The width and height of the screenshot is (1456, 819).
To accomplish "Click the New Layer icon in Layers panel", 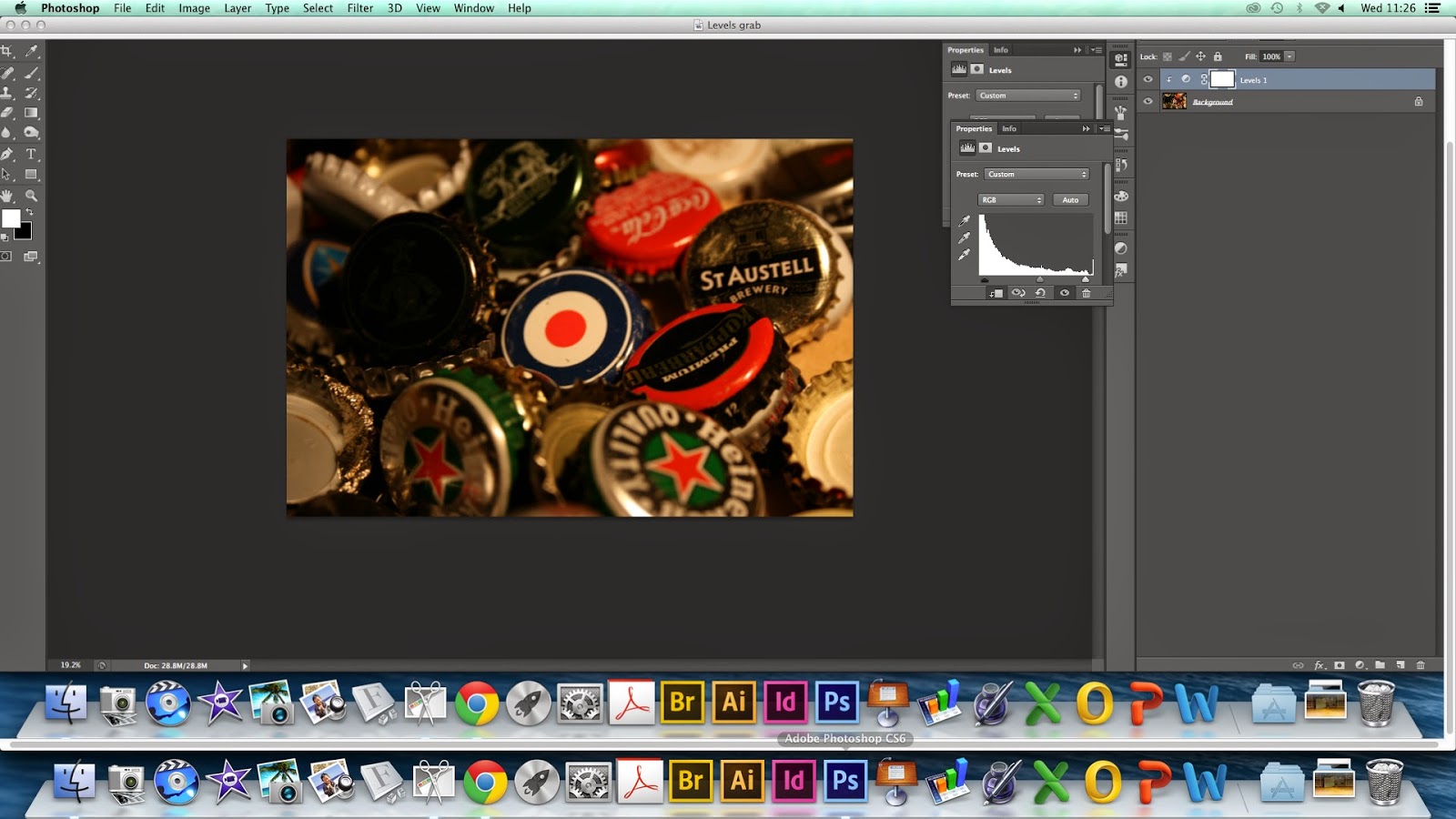I will (1400, 665).
